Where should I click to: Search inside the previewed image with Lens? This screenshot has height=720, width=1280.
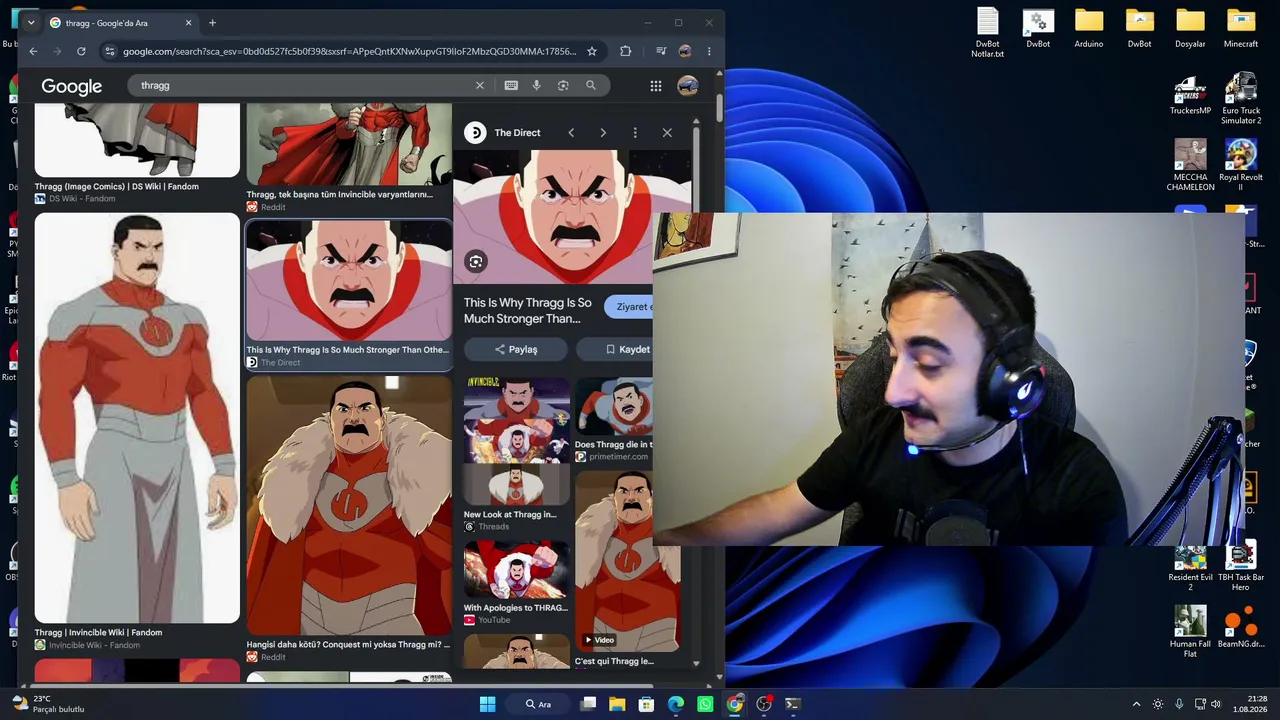[x=476, y=262]
